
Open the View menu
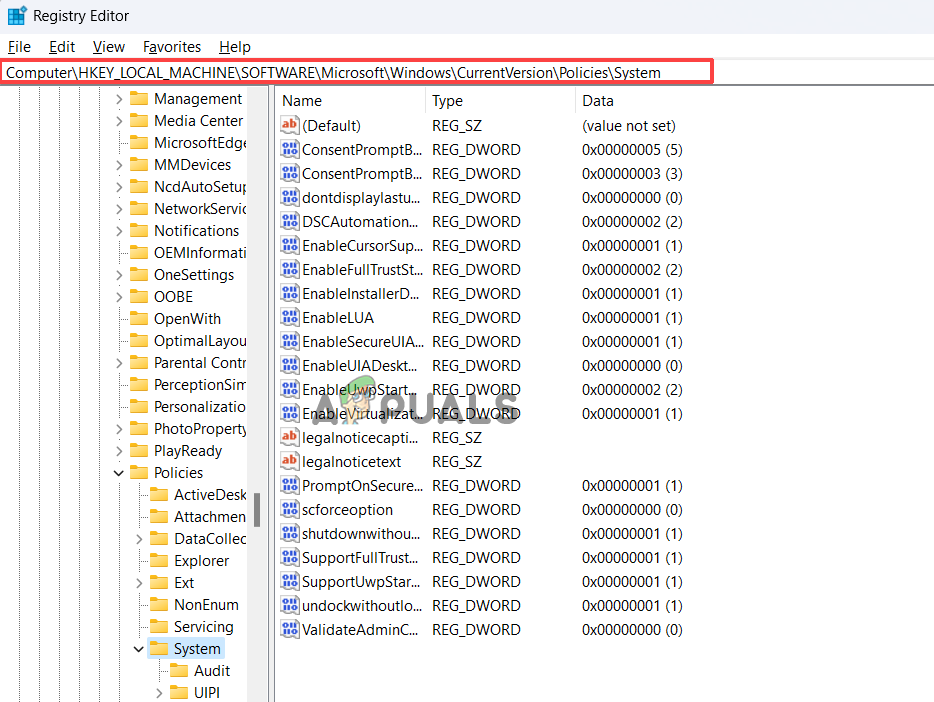click(x=108, y=46)
